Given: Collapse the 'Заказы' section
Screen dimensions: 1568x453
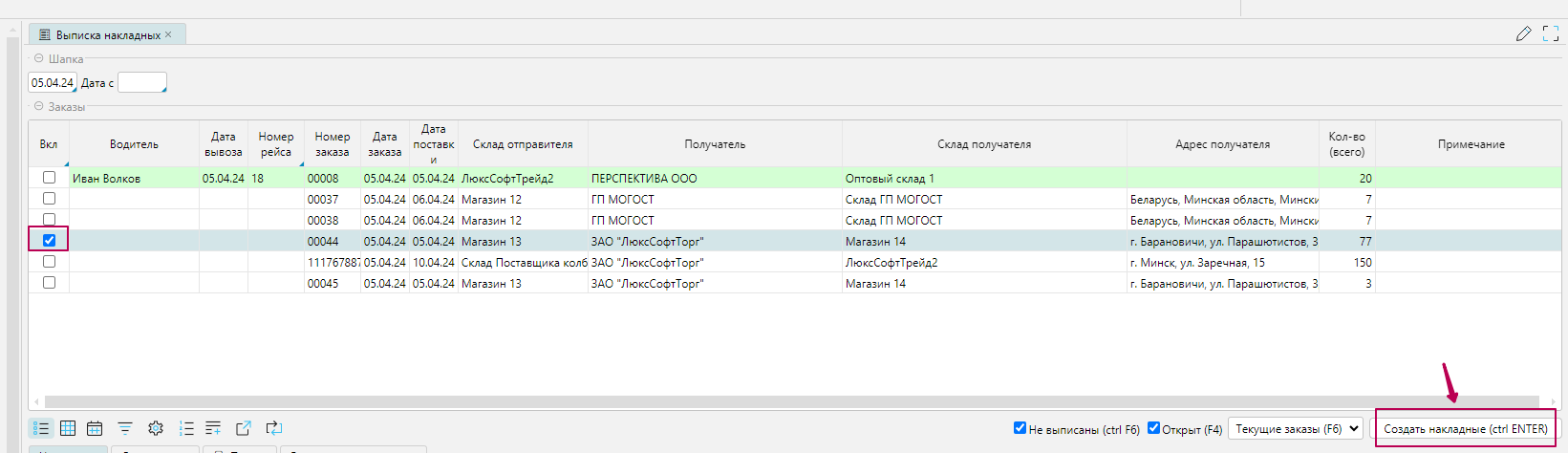Looking at the screenshot, I should [39, 106].
